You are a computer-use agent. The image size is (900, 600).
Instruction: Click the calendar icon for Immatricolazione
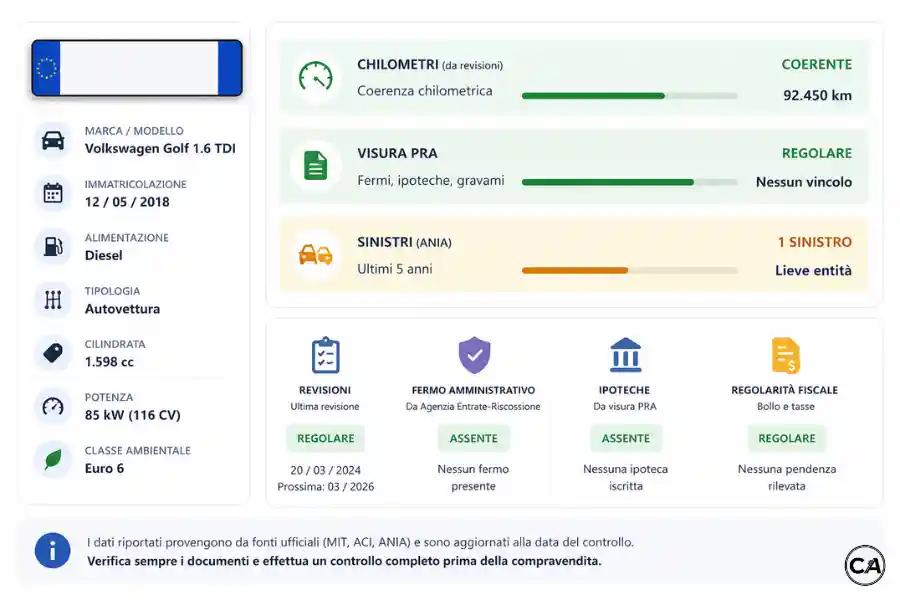pyautogui.click(x=53, y=193)
